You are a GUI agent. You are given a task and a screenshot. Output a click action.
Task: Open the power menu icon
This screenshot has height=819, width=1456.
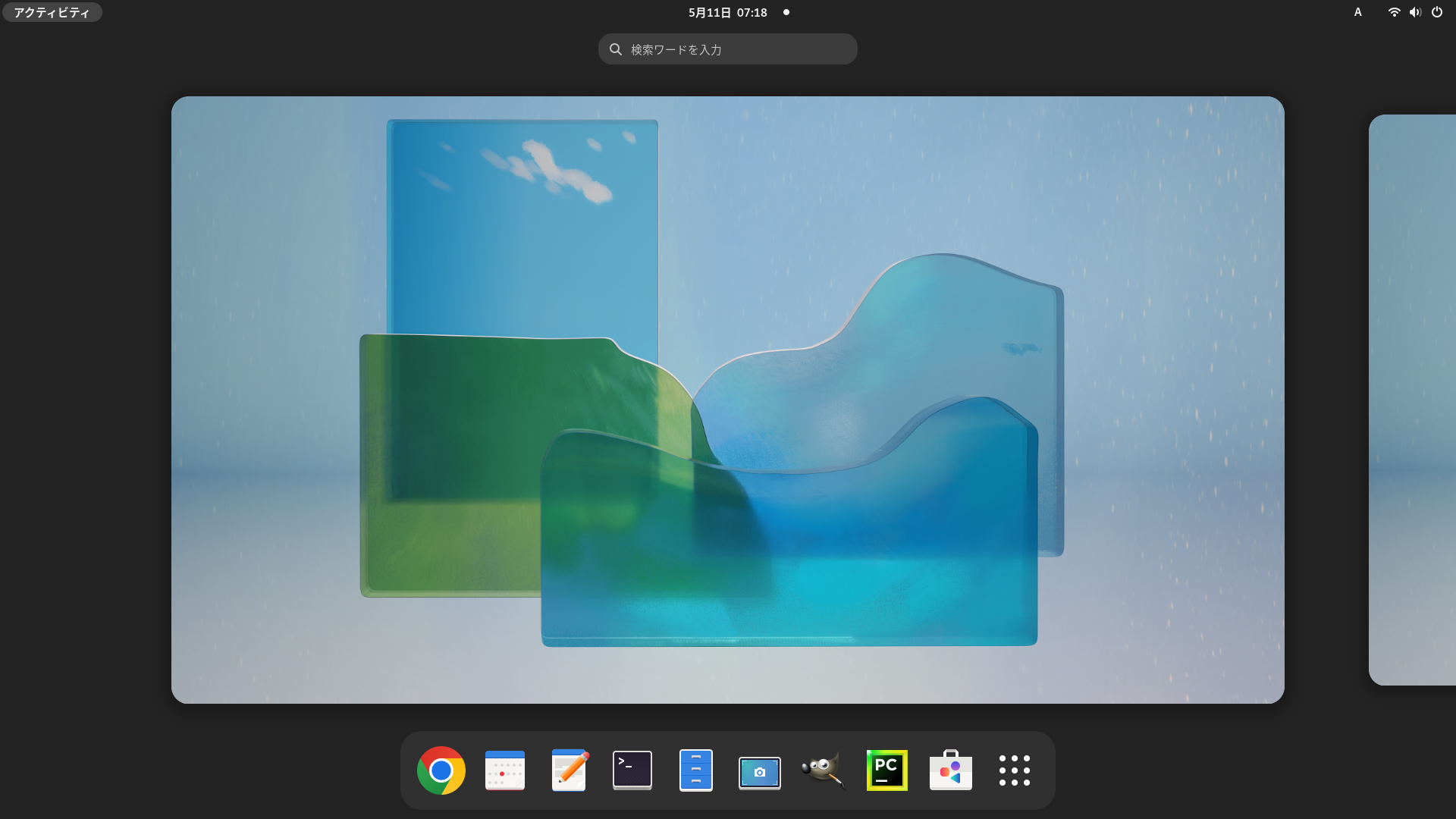click(x=1437, y=12)
